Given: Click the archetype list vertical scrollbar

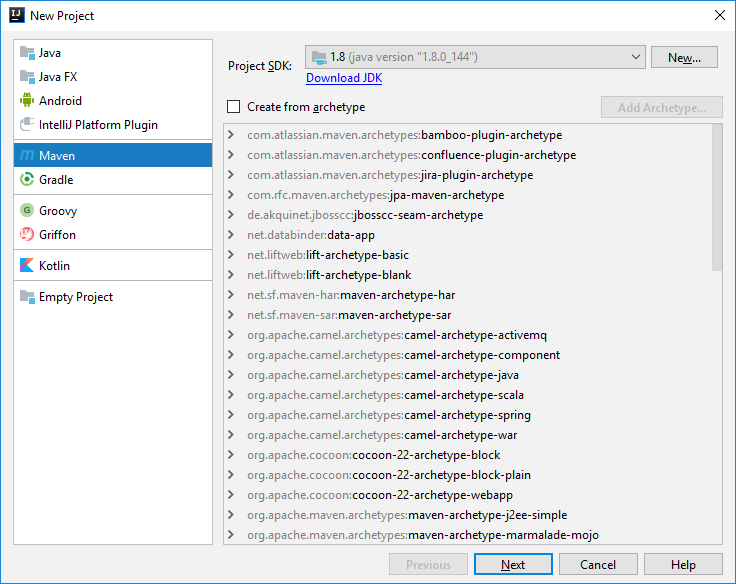Looking at the screenshot, I should (x=716, y=200).
